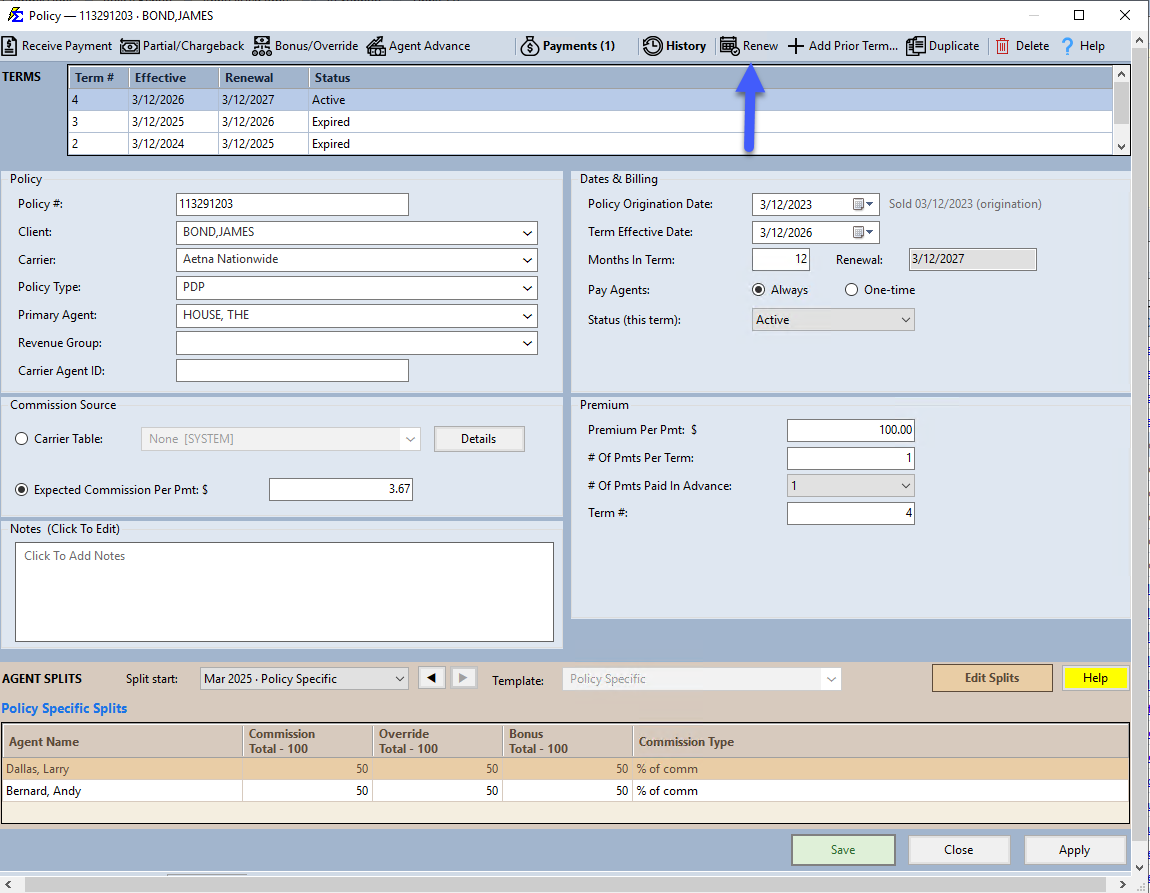Open # Of Pmts Paid In Advance dropdown
The height and width of the screenshot is (893, 1150).
pyautogui.click(x=851, y=485)
